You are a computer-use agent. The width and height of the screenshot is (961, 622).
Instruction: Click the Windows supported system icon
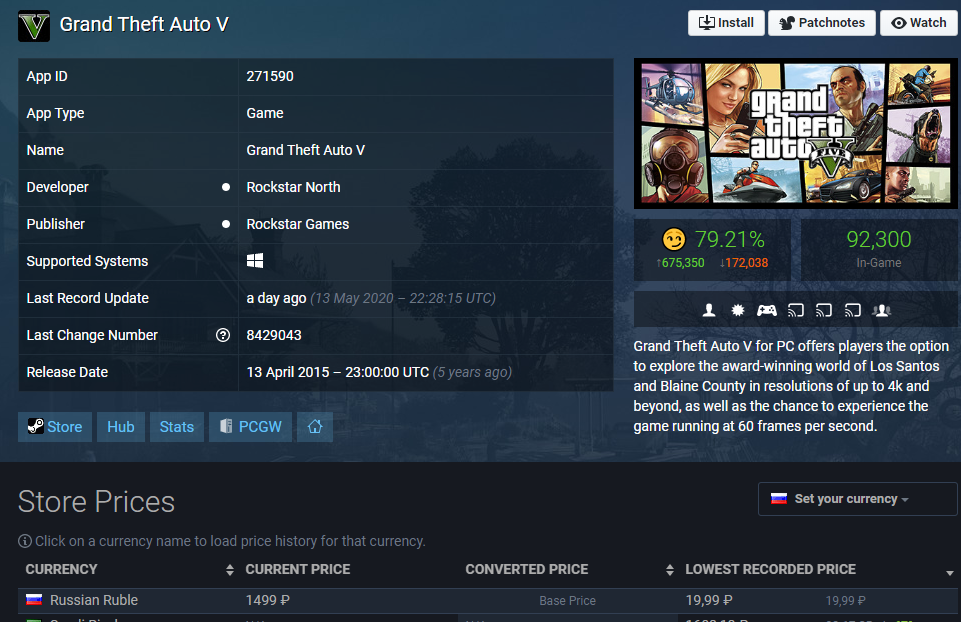255,261
